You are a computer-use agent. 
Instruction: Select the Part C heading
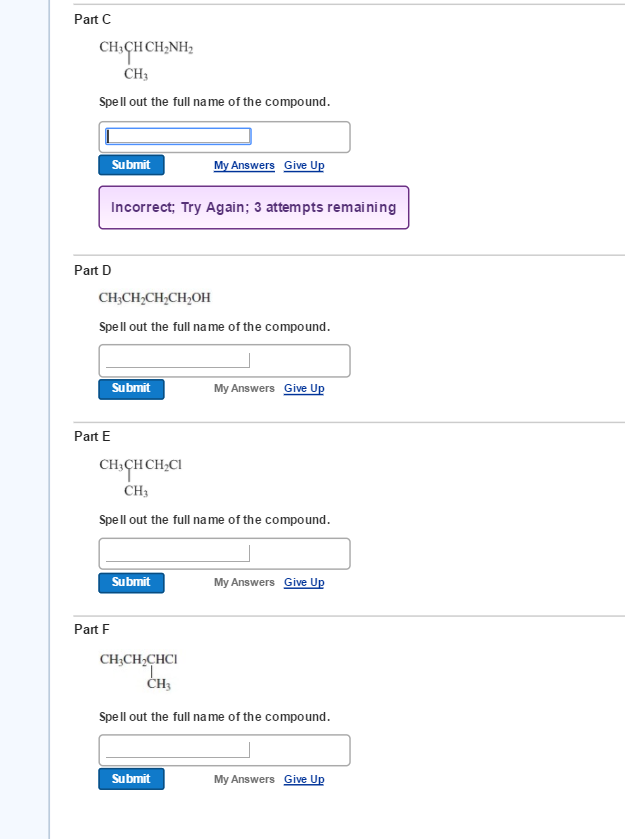(92, 19)
